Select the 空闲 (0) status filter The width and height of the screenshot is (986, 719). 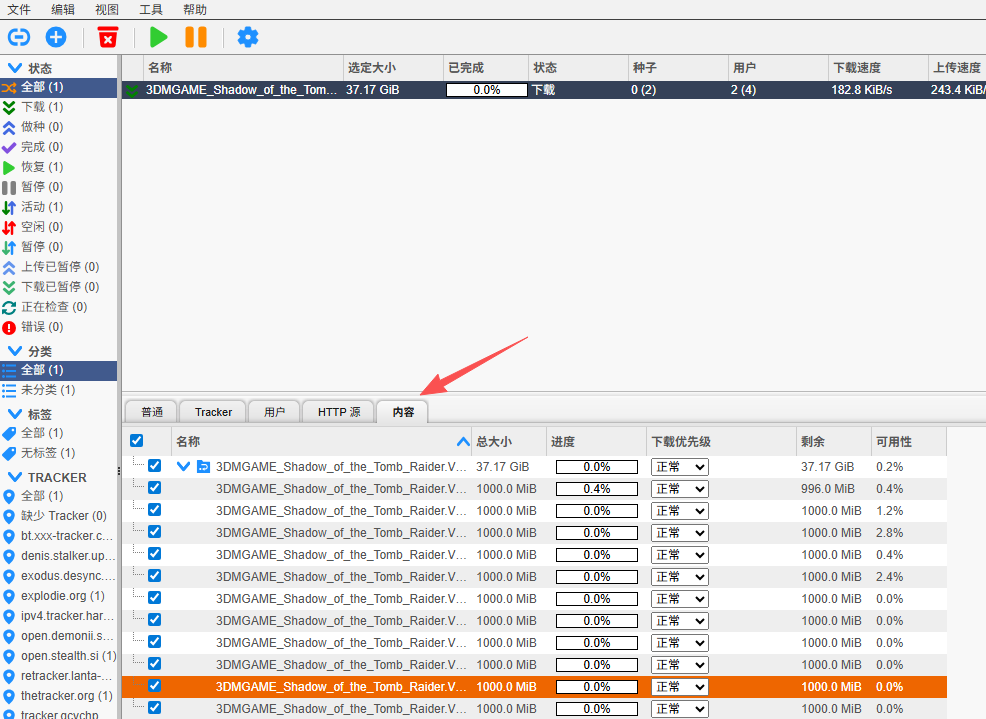[x=58, y=227]
